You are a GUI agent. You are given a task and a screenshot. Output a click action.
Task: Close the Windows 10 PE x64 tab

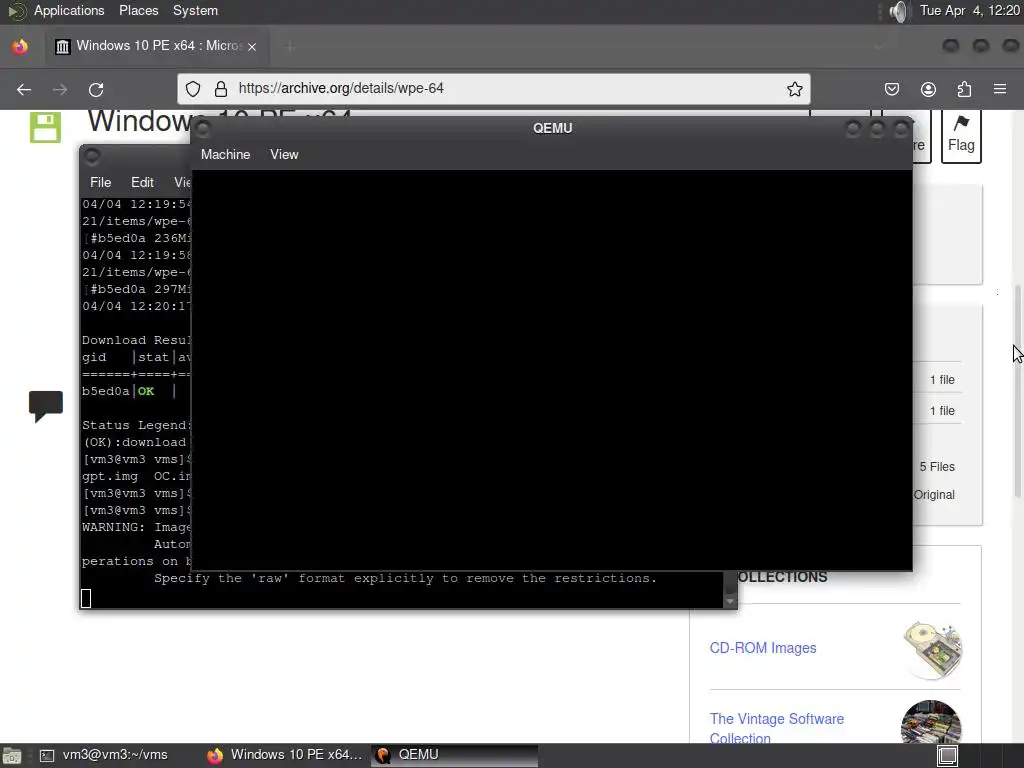pyautogui.click(x=252, y=46)
